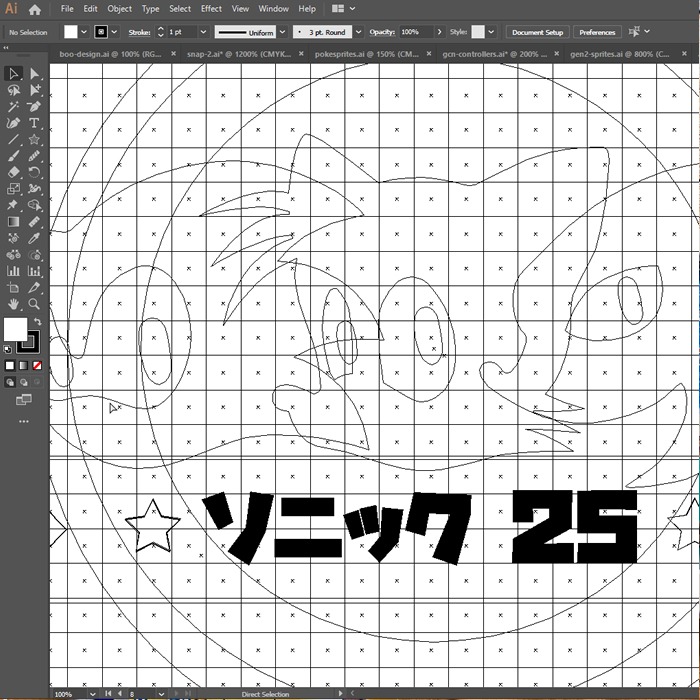Choose the Curvature tool

pos(13,123)
